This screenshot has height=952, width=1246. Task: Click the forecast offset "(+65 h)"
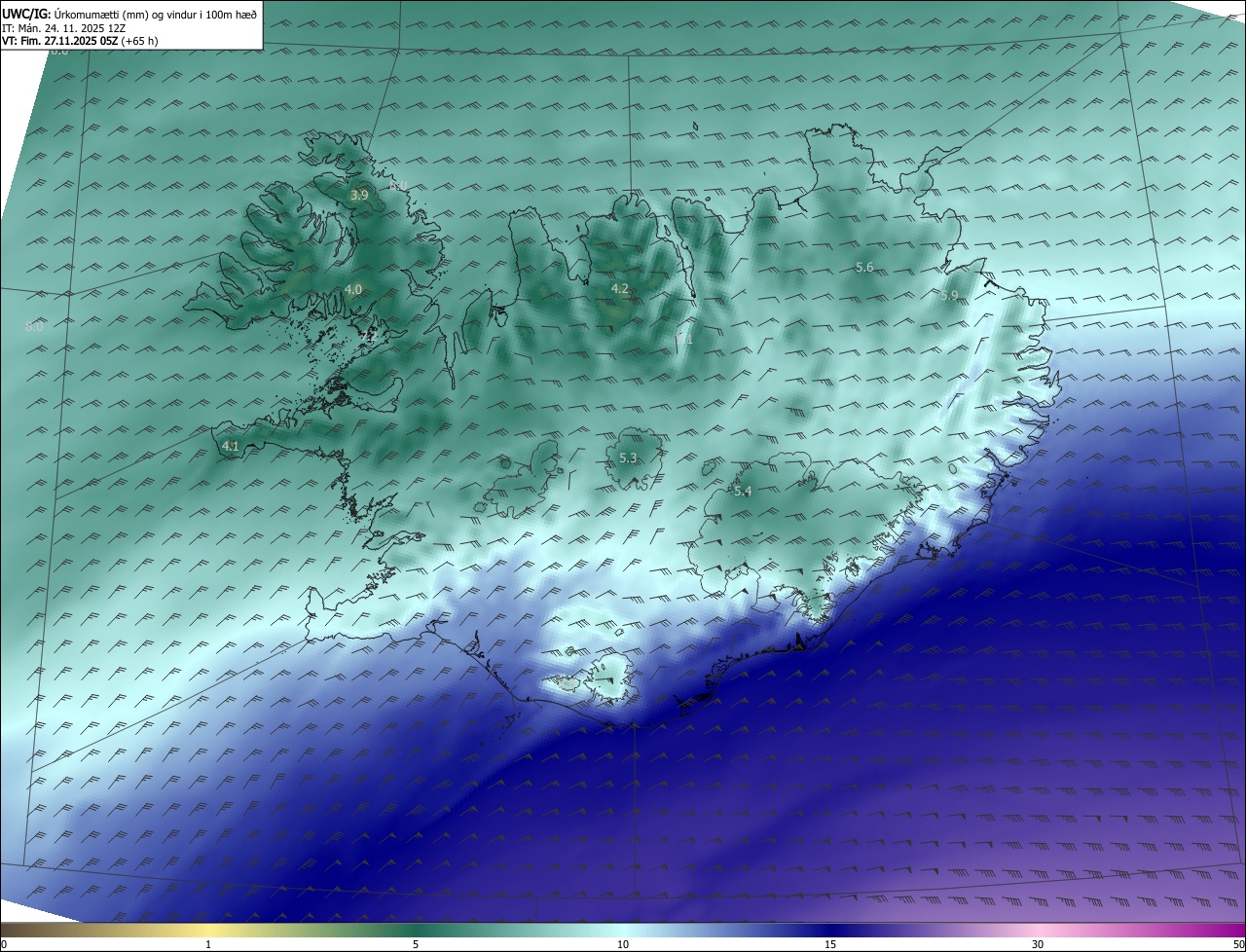coord(140,41)
